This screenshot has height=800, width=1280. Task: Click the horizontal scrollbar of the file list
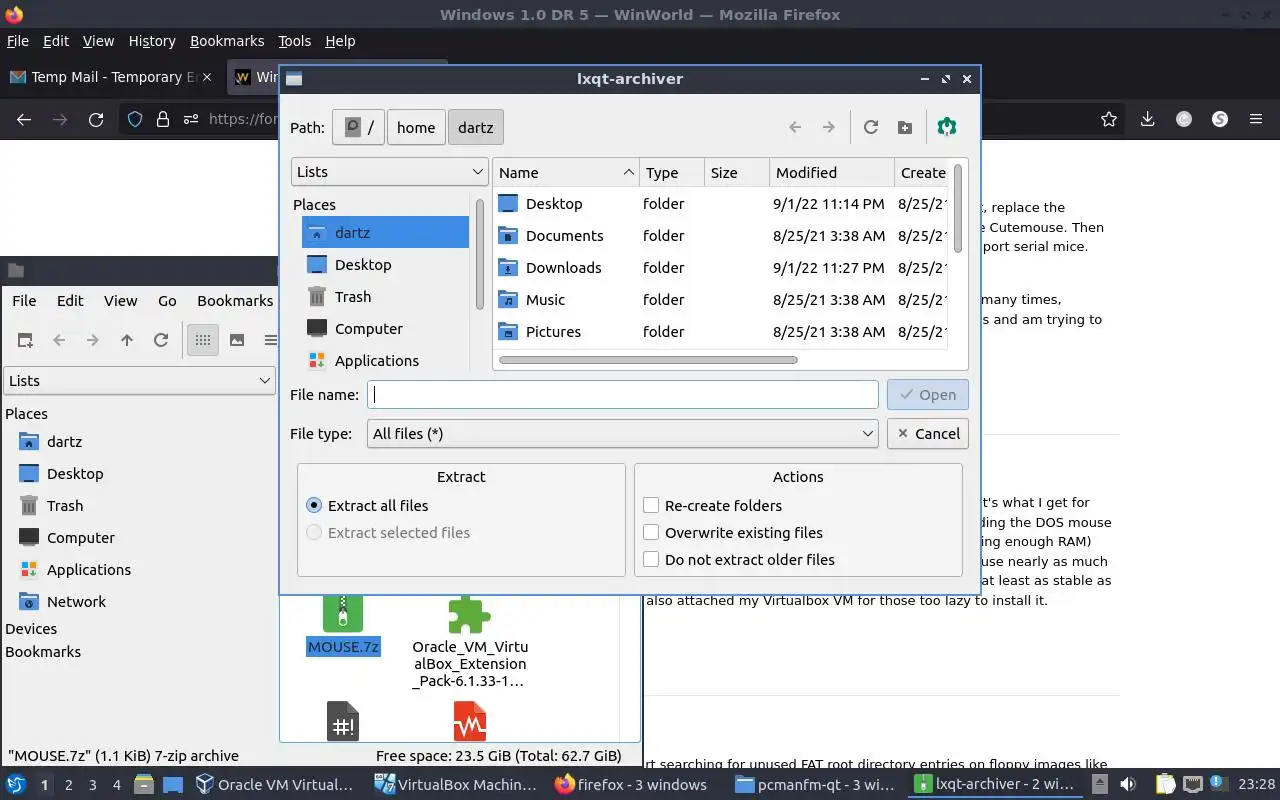648,359
